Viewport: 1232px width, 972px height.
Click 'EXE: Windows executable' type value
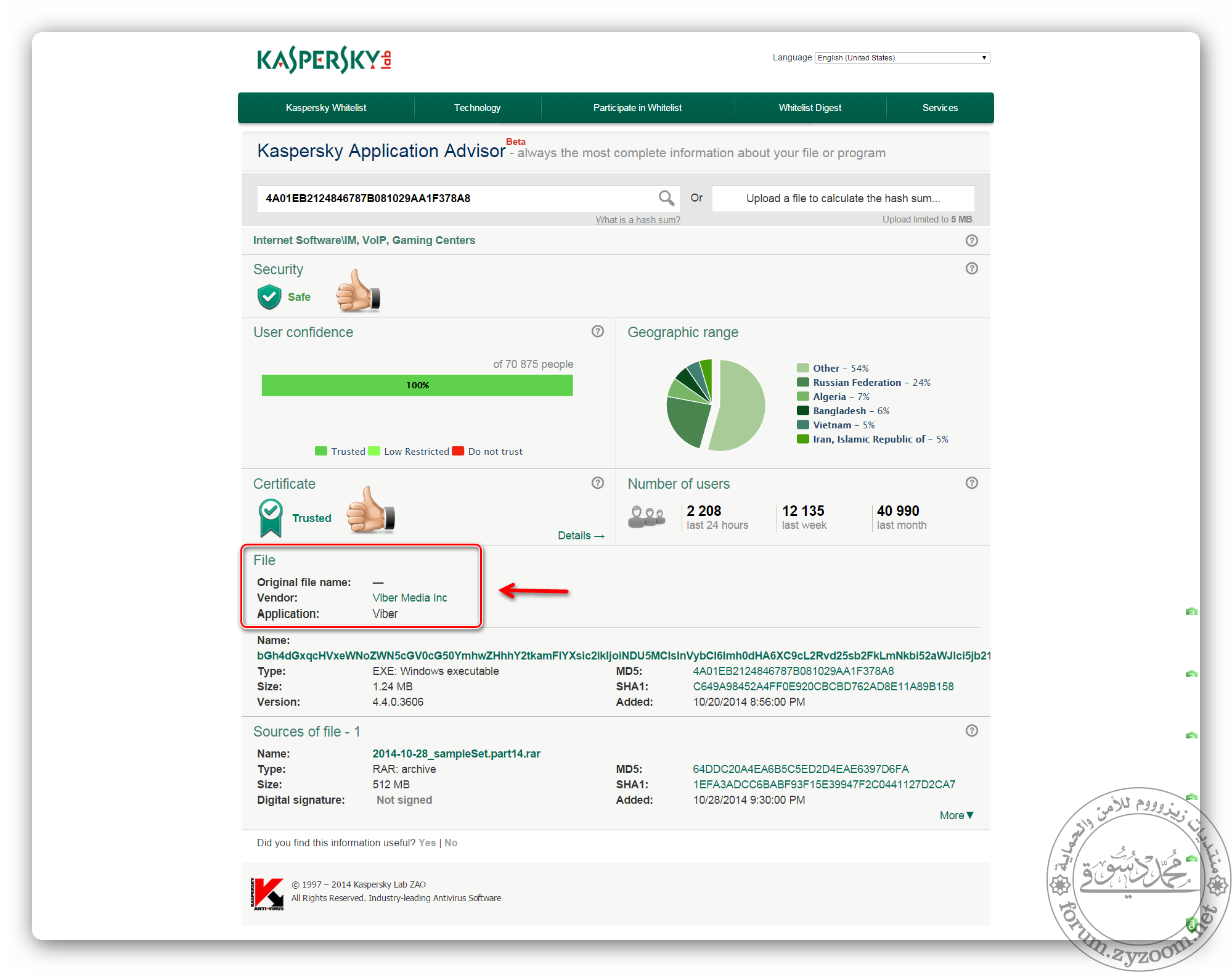436,671
